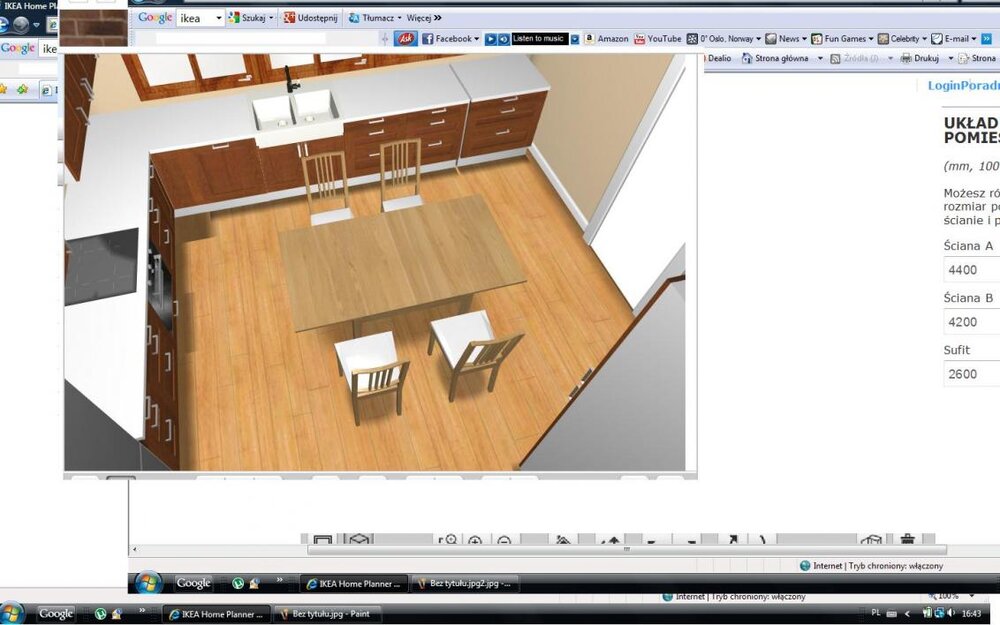The width and height of the screenshot is (1000, 625).
Task: Click the zoom-in plus icon in planner toolbar
Action: point(475,541)
